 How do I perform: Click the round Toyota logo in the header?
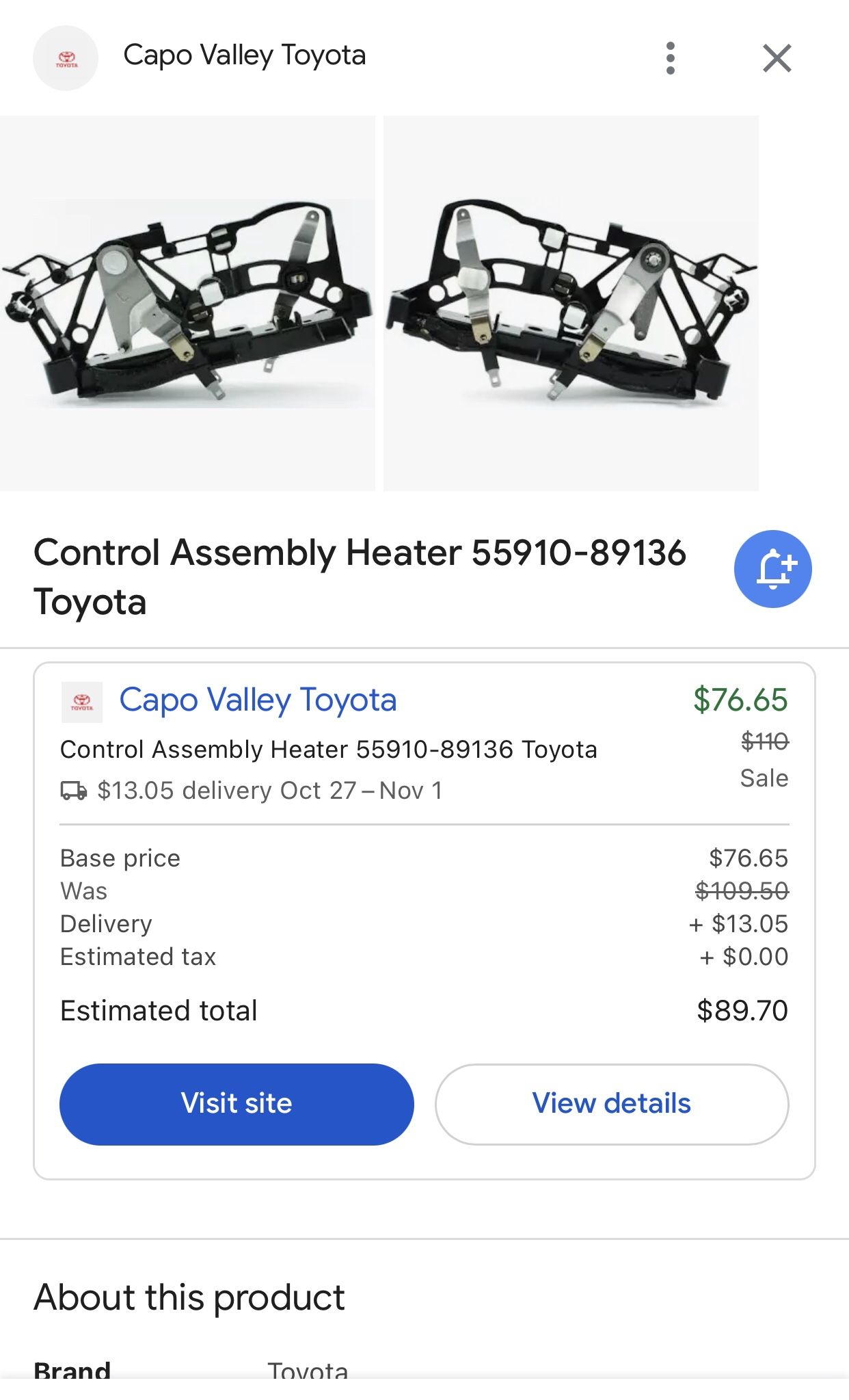point(66,58)
